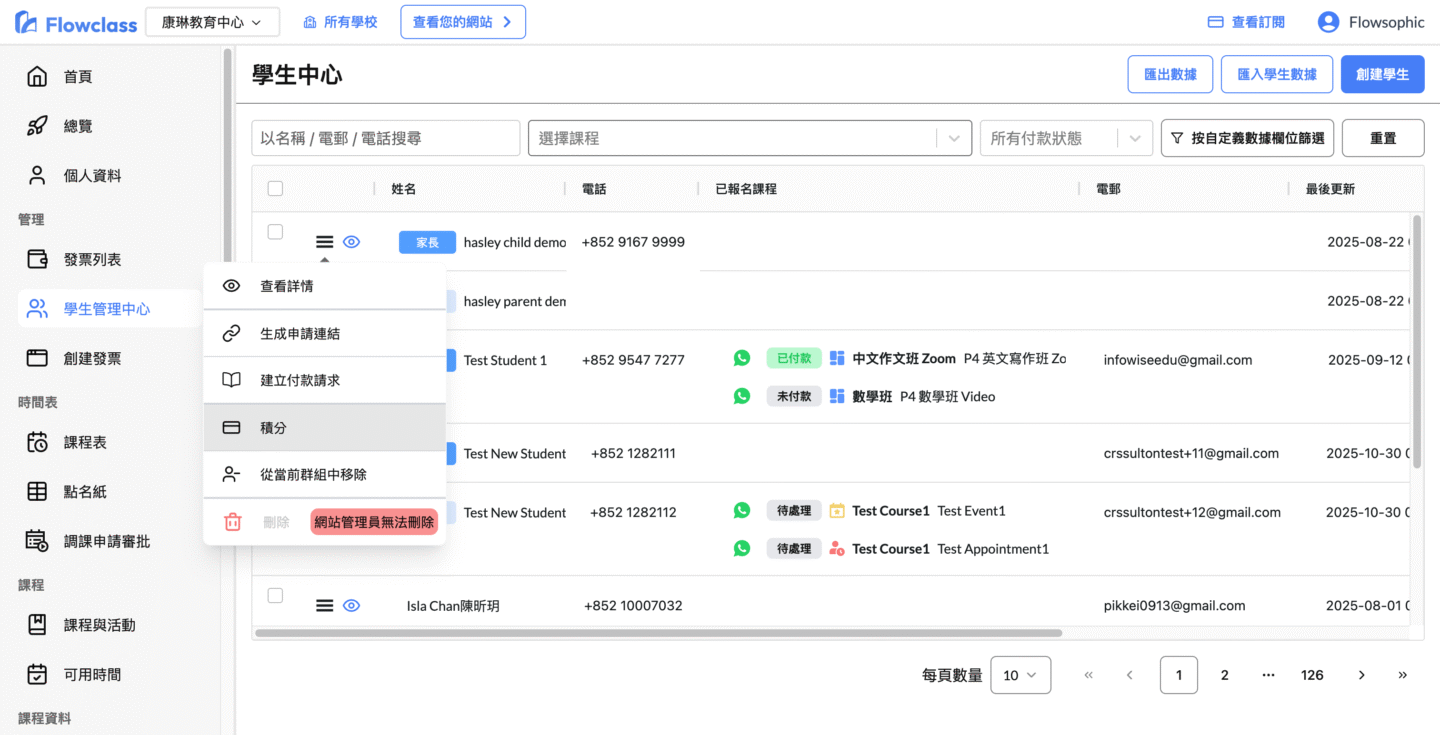The width and height of the screenshot is (1440, 735).
Task: Click eye icon for Isla Chan row
Action: tap(351, 605)
